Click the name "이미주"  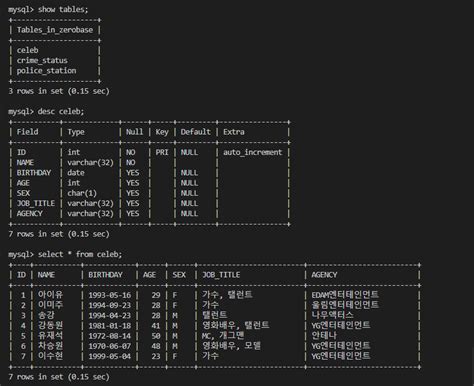(50, 305)
